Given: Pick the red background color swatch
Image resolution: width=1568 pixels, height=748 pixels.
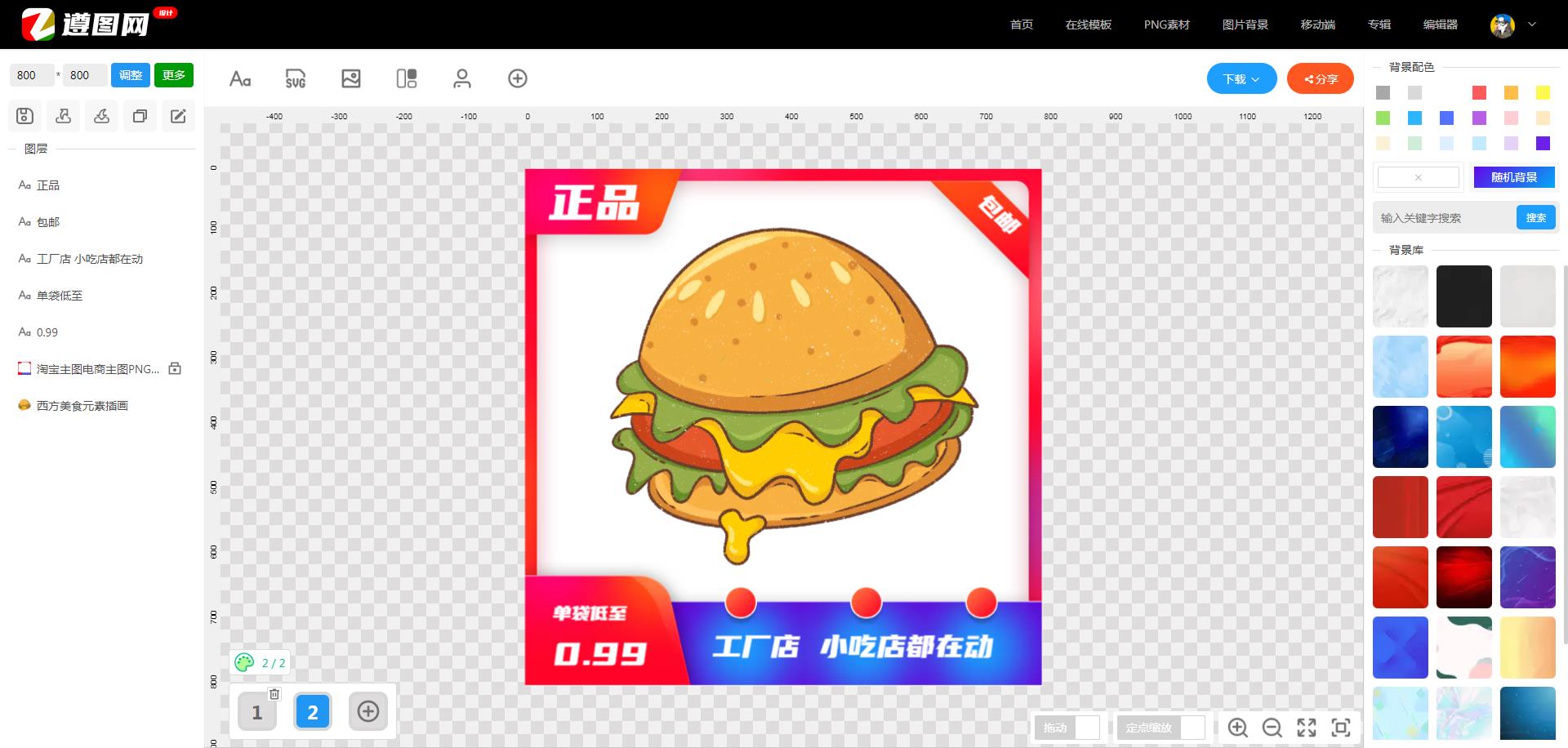Looking at the screenshot, I should click(x=1479, y=92).
